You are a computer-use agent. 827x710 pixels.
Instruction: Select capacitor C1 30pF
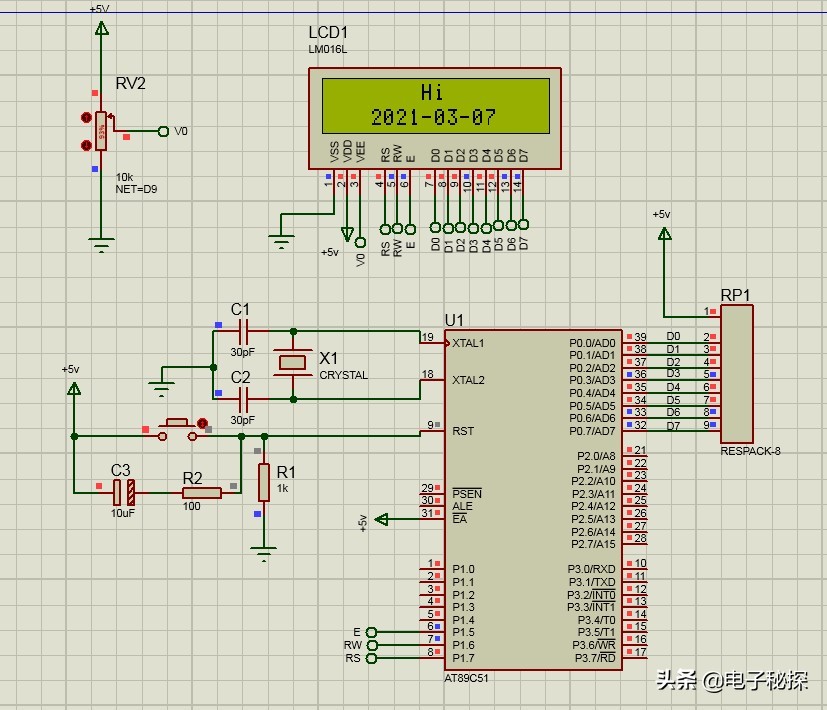[242, 330]
